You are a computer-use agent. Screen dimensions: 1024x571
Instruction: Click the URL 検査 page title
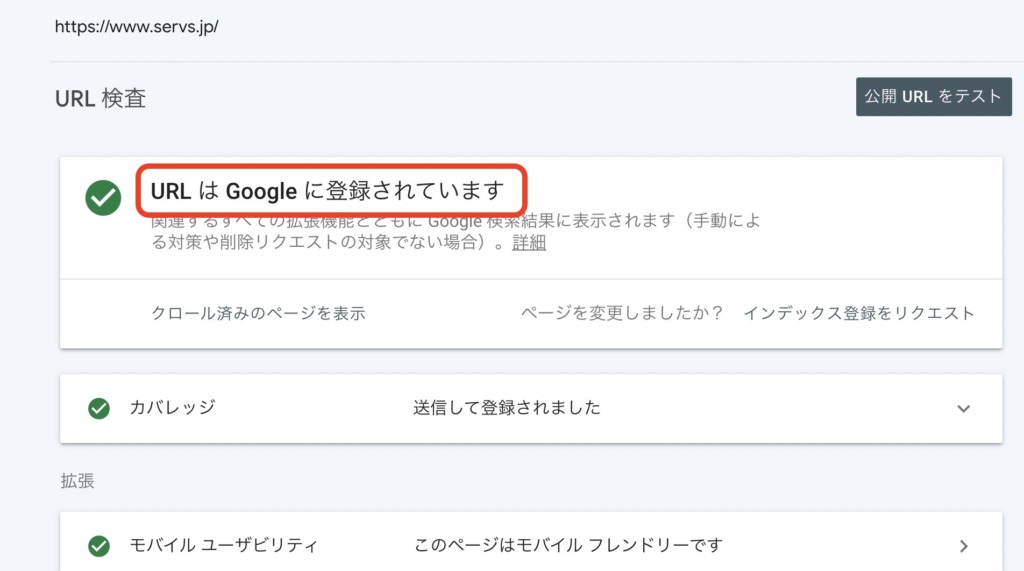coord(101,99)
